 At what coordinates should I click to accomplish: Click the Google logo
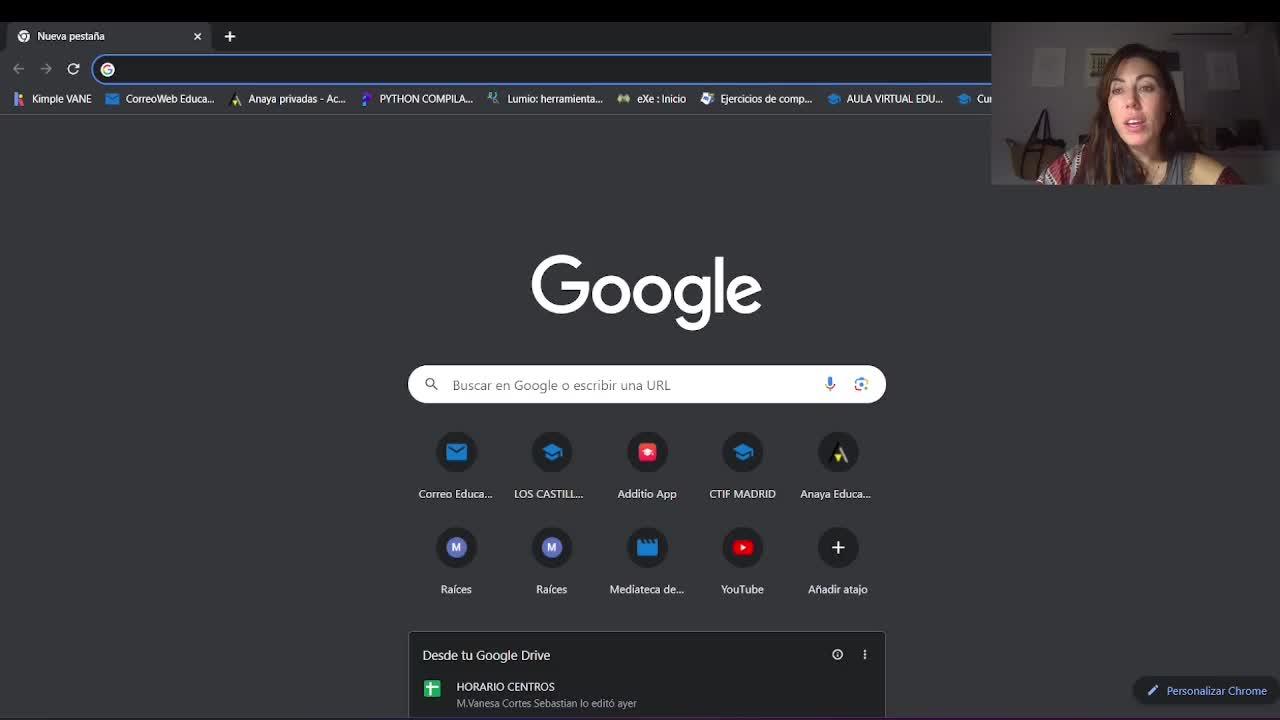646,291
